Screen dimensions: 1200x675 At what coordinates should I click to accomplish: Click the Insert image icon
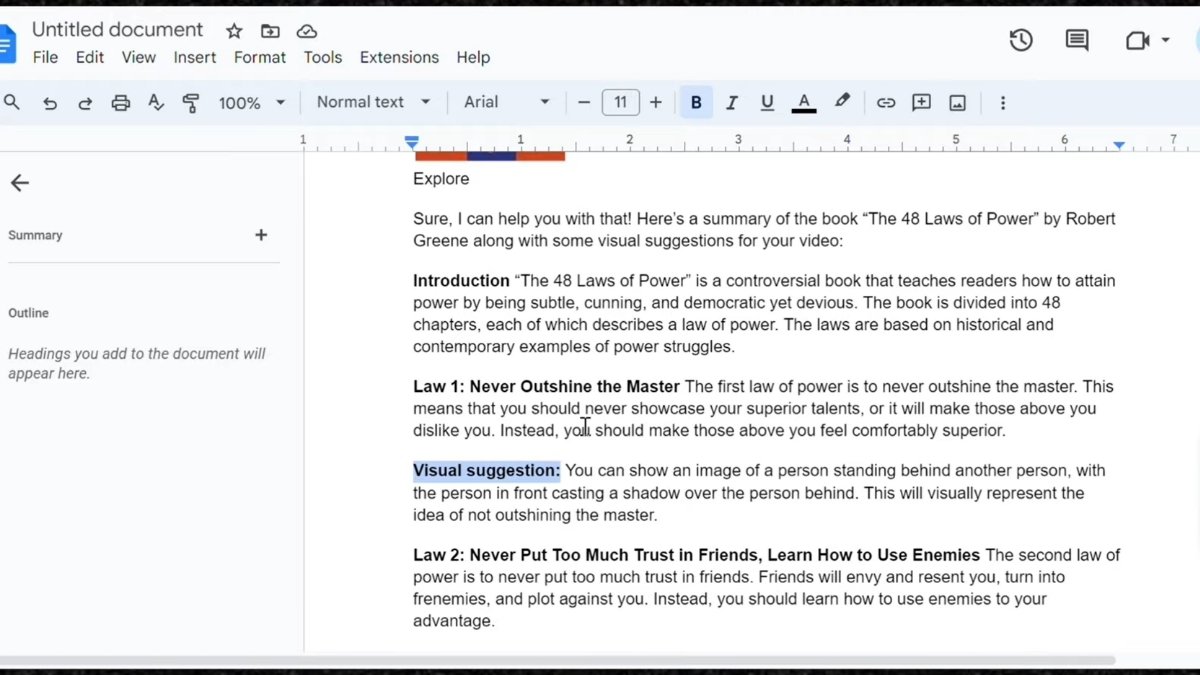[x=957, y=103]
